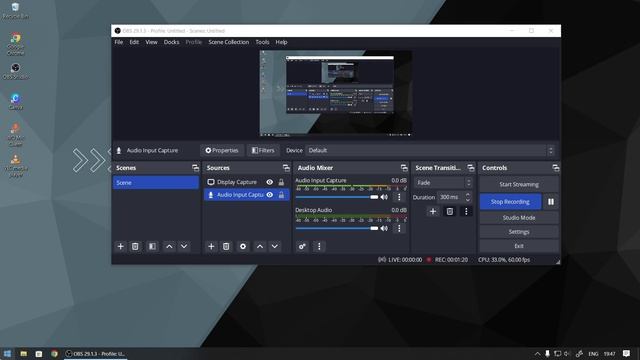Pause recording with the pause icon
The height and width of the screenshot is (360, 640).
(x=551, y=202)
